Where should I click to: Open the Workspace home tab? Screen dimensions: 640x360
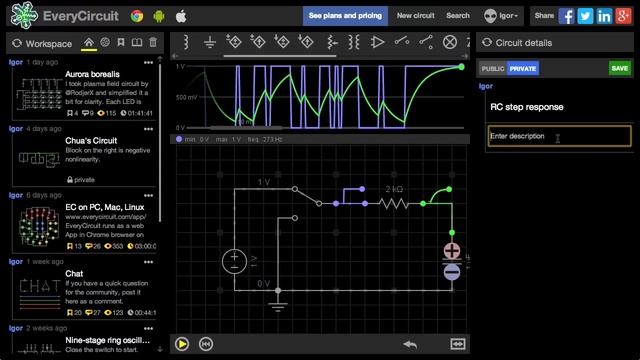point(89,42)
